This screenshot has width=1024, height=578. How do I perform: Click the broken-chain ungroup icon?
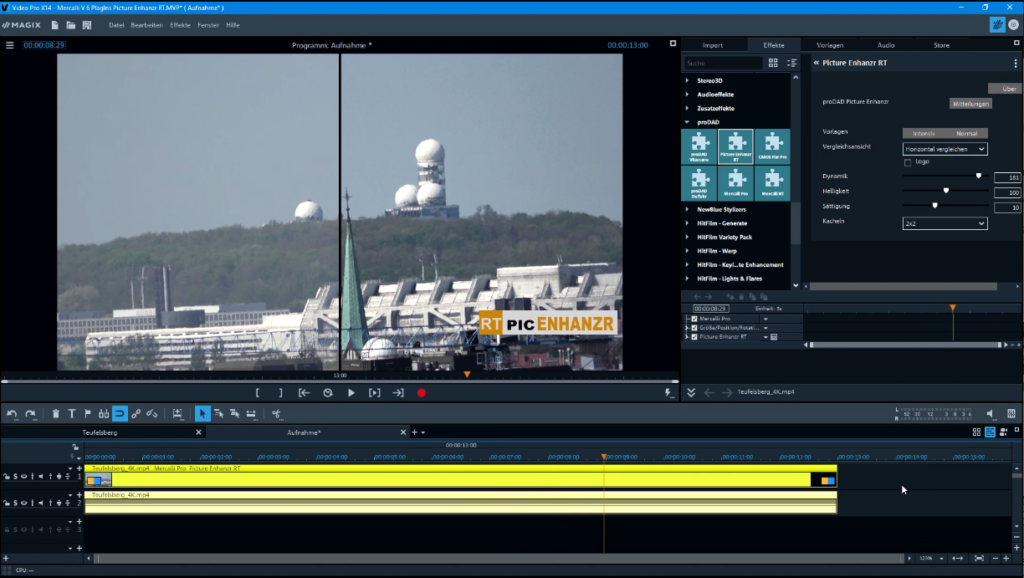click(x=152, y=413)
